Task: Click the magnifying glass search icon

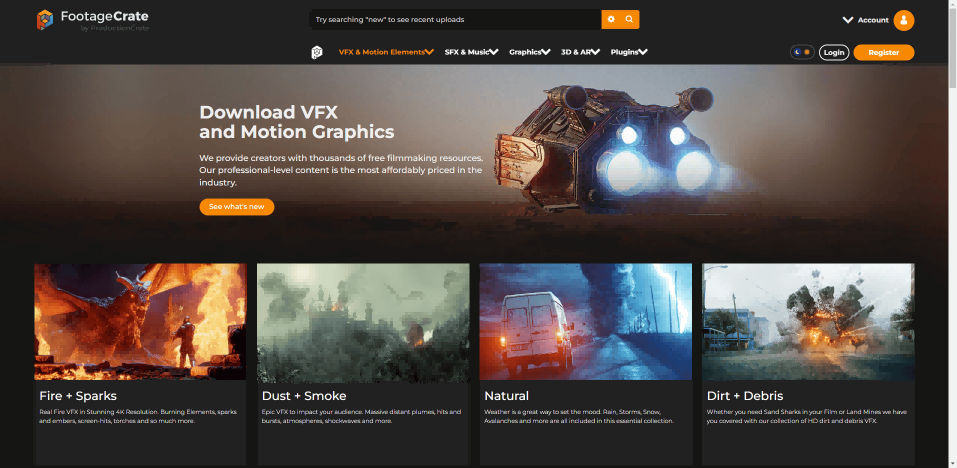Action: (629, 19)
